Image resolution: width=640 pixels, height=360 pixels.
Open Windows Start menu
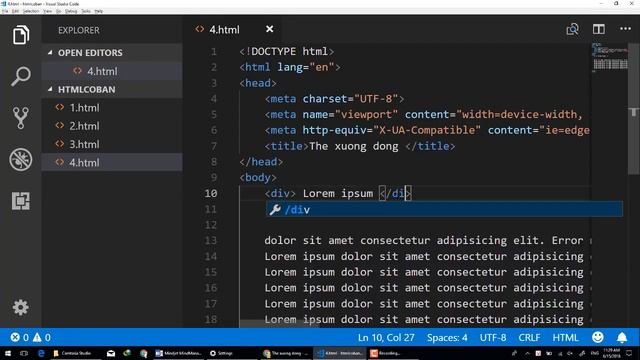pyautogui.click(x=7, y=353)
